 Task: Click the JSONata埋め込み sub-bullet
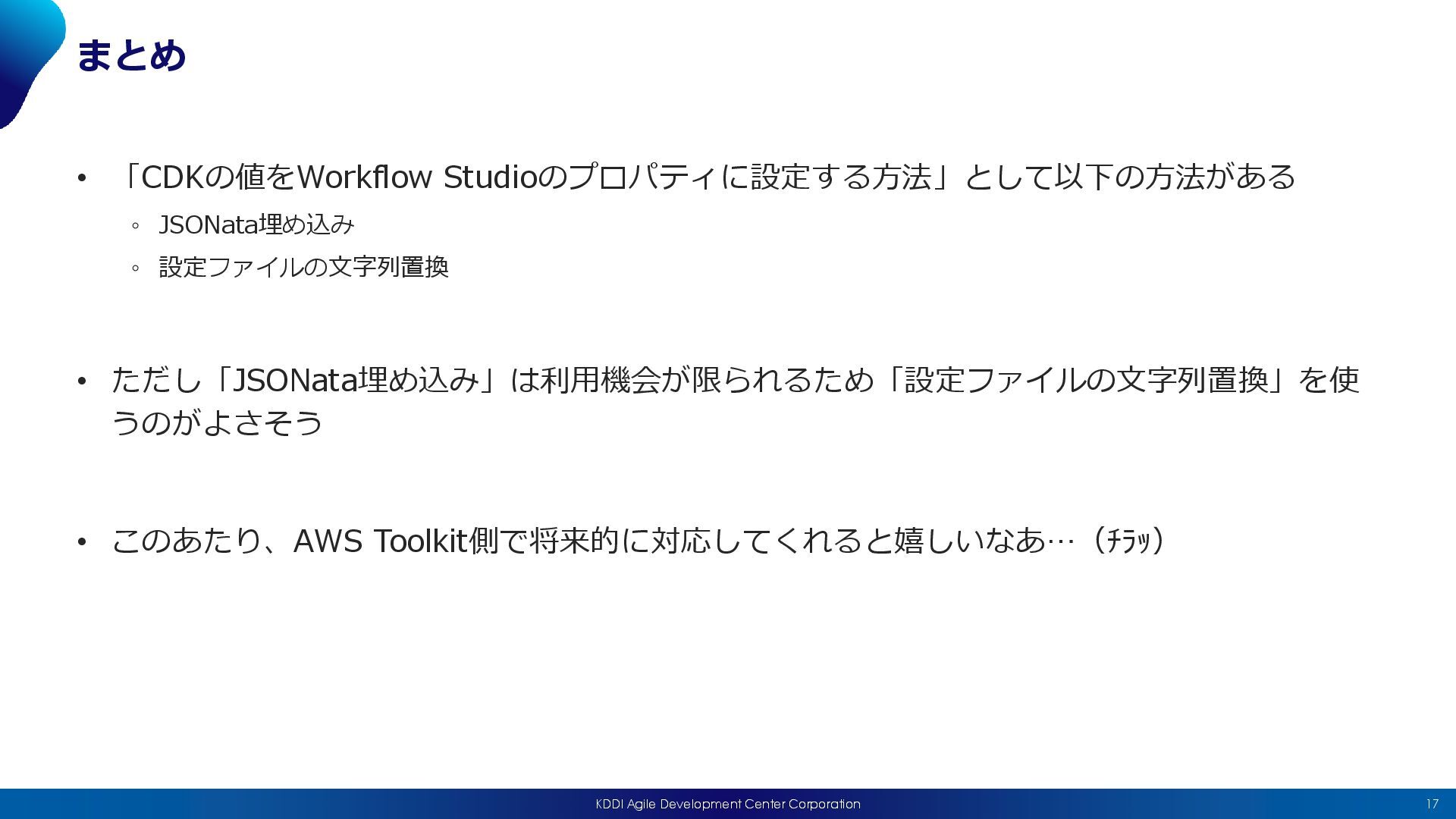coord(256,225)
